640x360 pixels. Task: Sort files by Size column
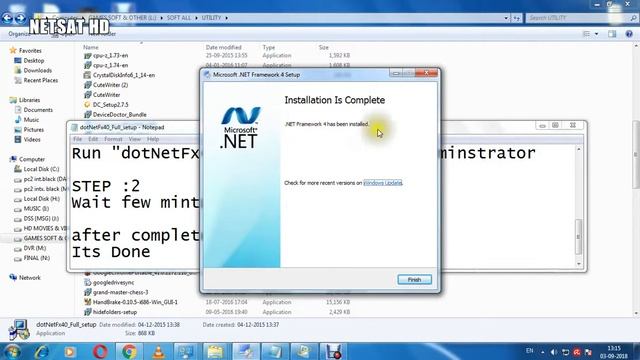(323, 47)
